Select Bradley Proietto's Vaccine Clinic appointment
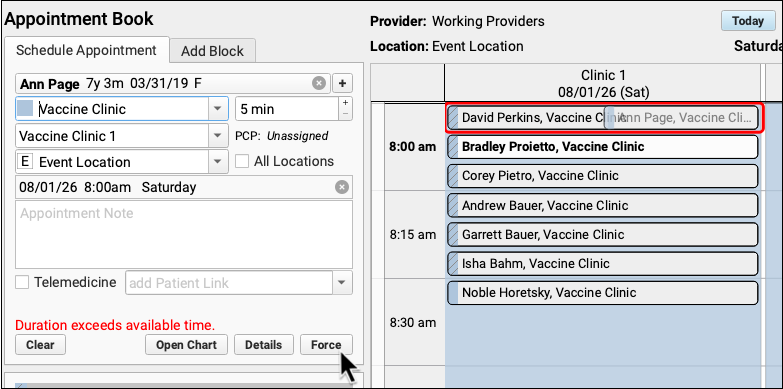Image resolution: width=783 pixels, height=389 pixels. (602, 147)
